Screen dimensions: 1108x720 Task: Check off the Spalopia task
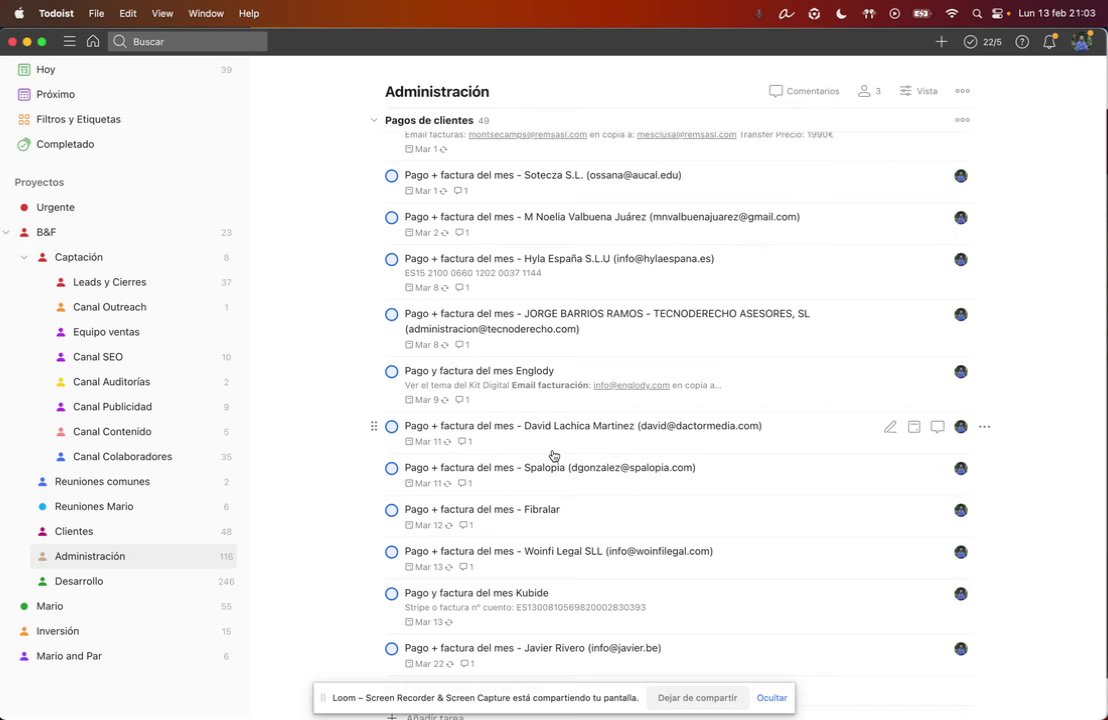click(x=391, y=468)
